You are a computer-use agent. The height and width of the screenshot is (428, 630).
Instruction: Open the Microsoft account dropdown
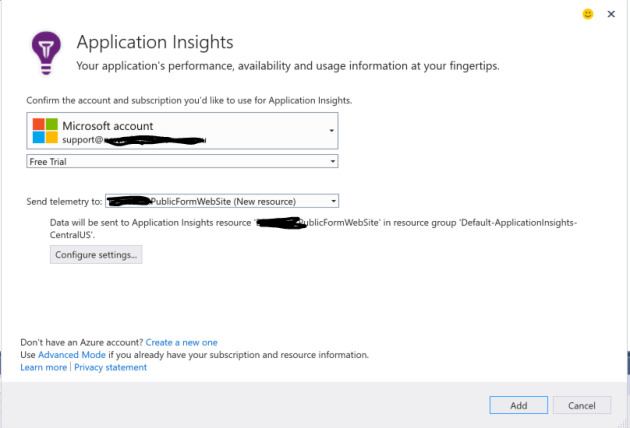[182, 131]
